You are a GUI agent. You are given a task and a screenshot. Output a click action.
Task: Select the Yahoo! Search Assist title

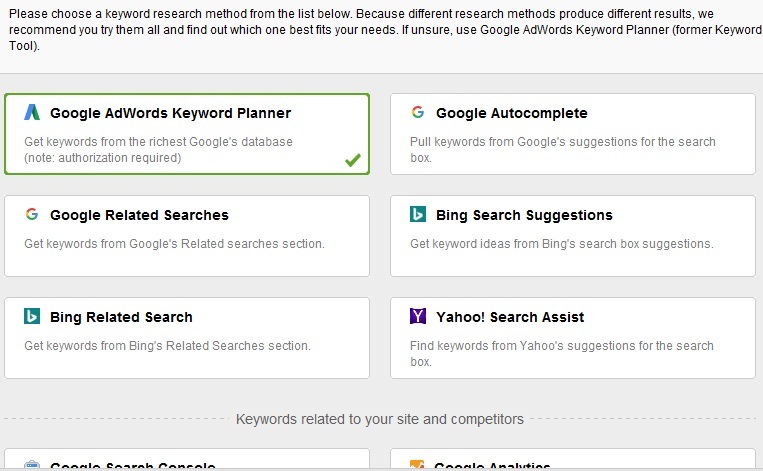click(x=510, y=317)
